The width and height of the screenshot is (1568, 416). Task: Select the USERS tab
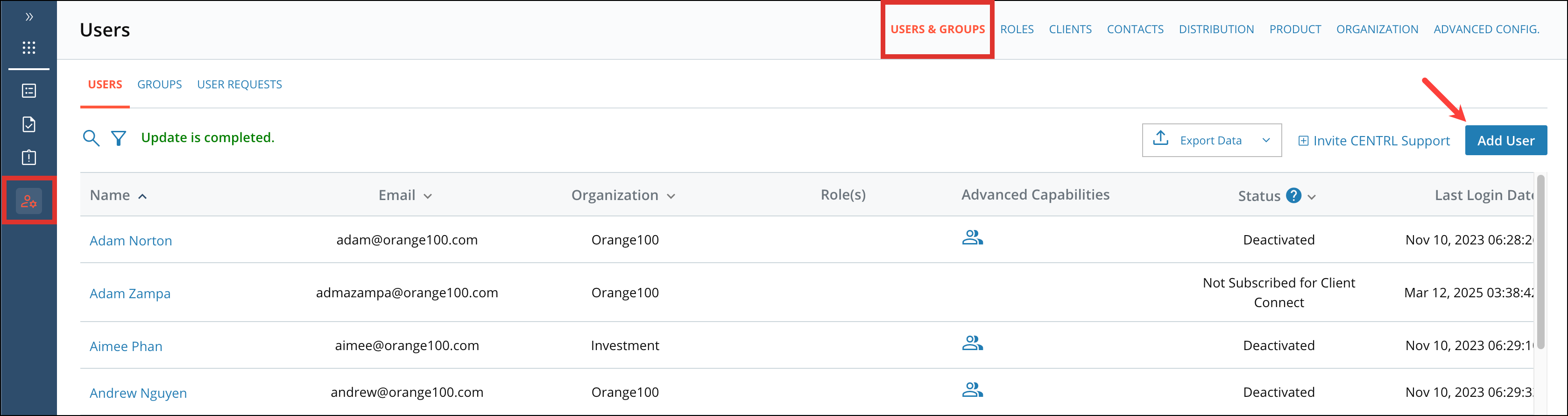pos(105,85)
